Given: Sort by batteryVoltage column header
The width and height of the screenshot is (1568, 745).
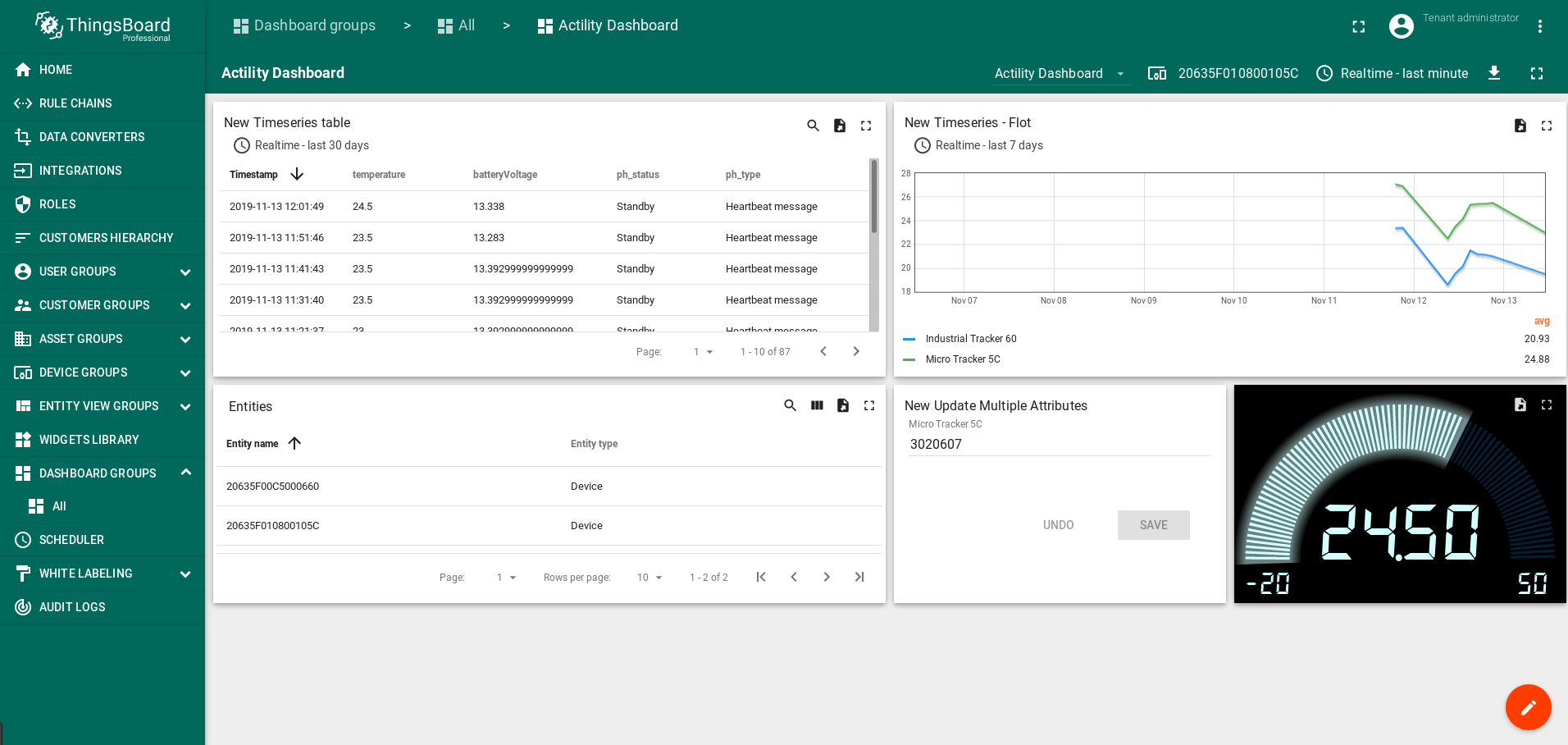Looking at the screenshot, I should (505, 175).
